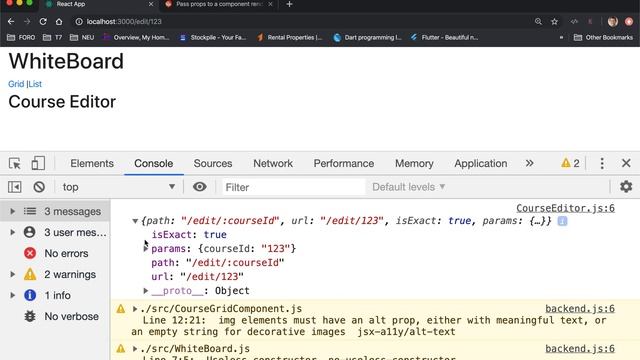Close the React App browser tab

[151, 4]
